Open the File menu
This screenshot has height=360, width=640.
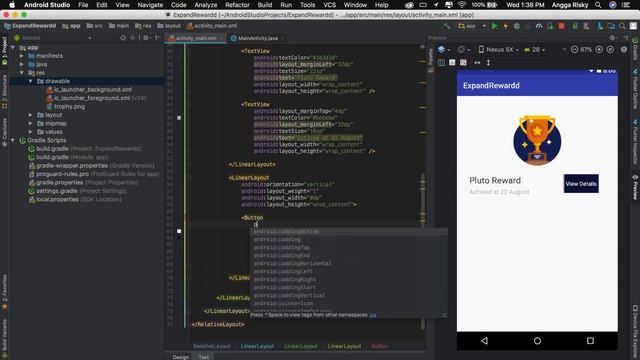(x=83, y=5)
